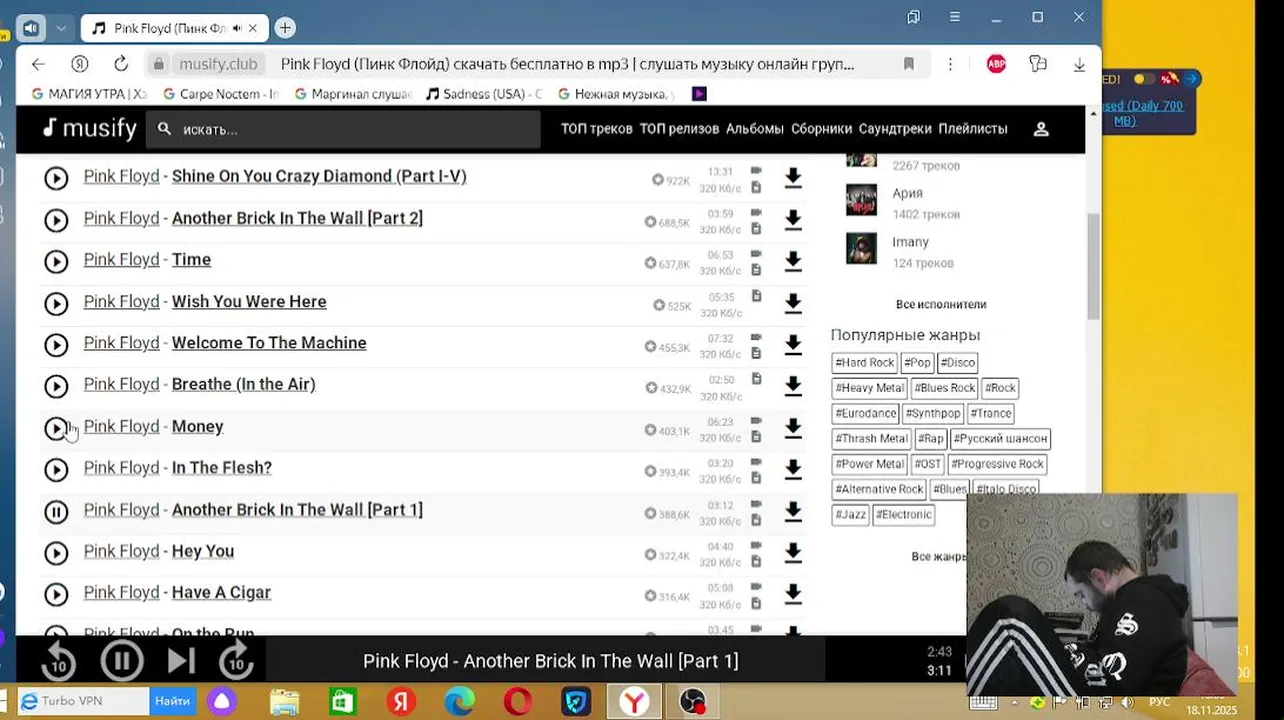
Task: Pause Another Brick In The Wall Part 1 row
Action: tap(56, 512)
